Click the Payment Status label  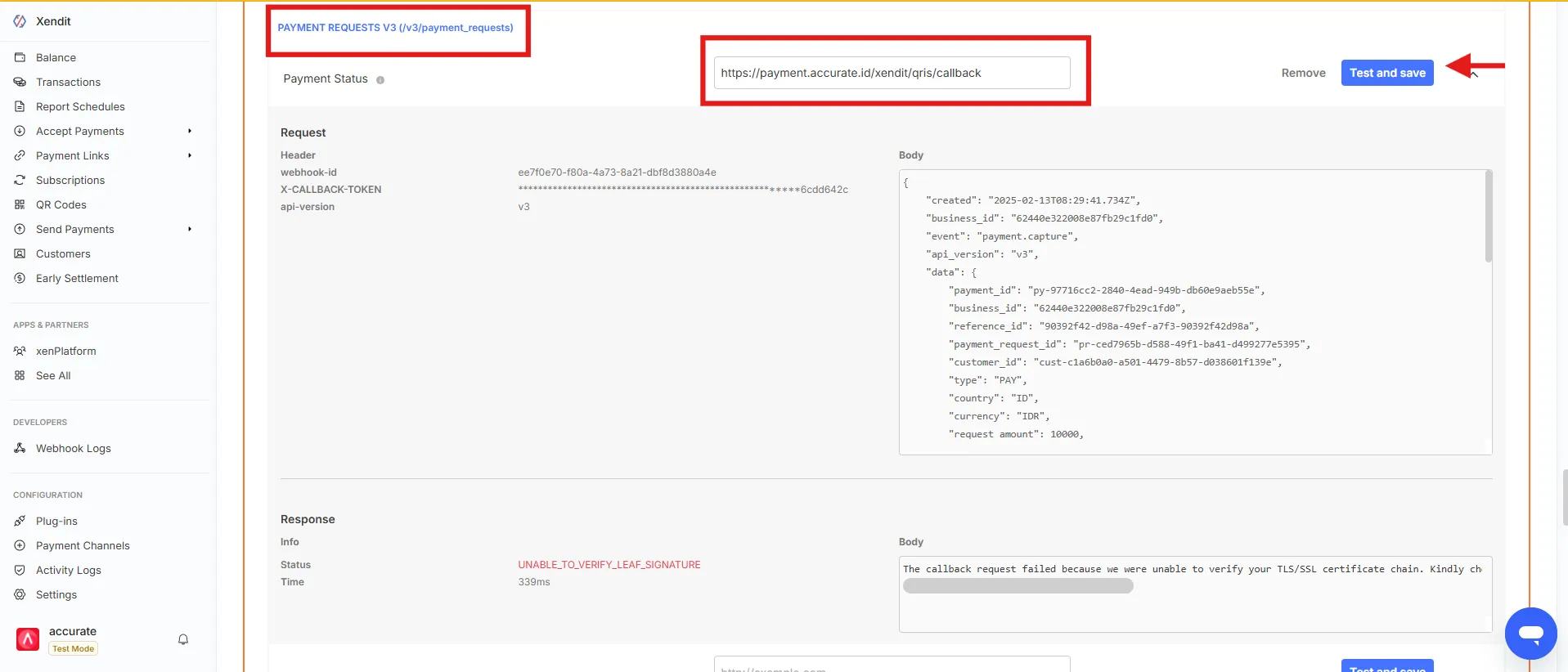click(326, 79)
